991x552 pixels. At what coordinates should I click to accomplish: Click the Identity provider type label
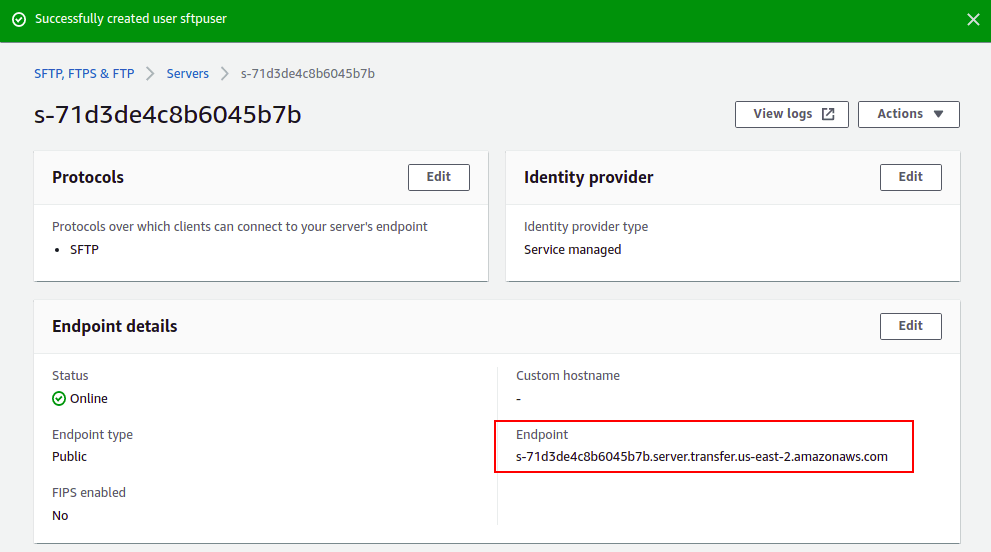586,227
